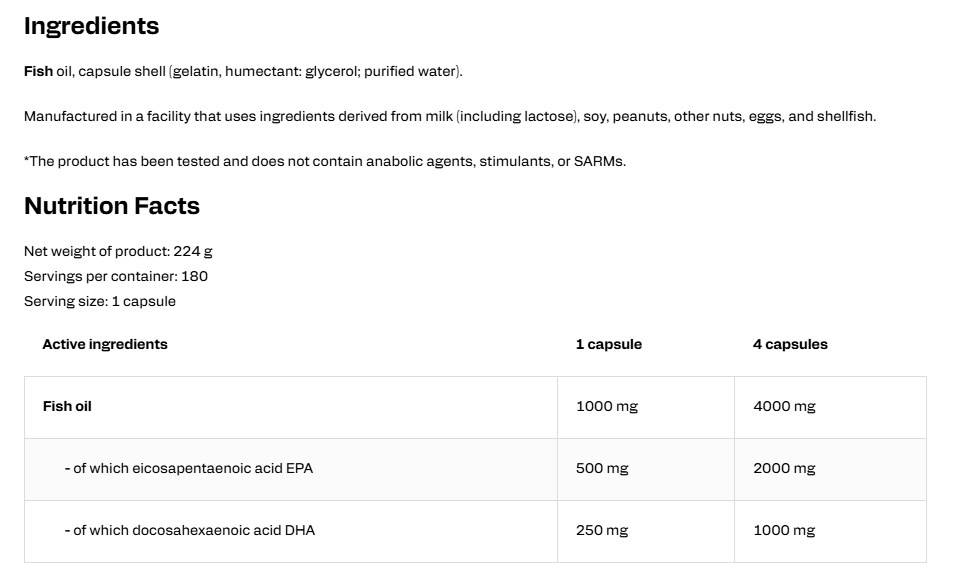The width and height of the screenshot is (953, 582).
Task: Click the Net weight of product line
Action: (118, 252)
